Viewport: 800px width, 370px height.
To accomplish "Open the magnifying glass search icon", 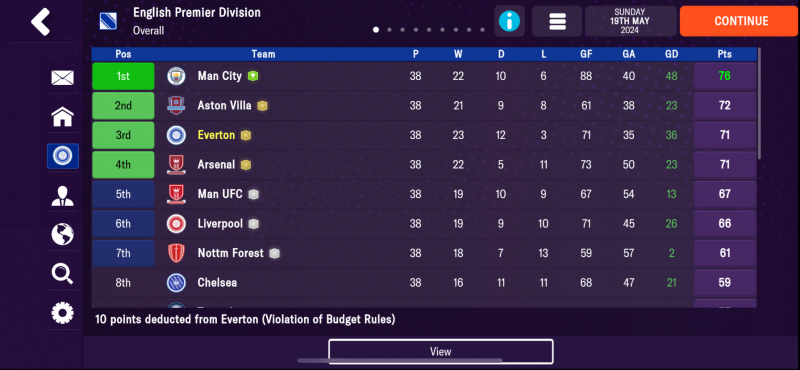I will pos(62,274).
